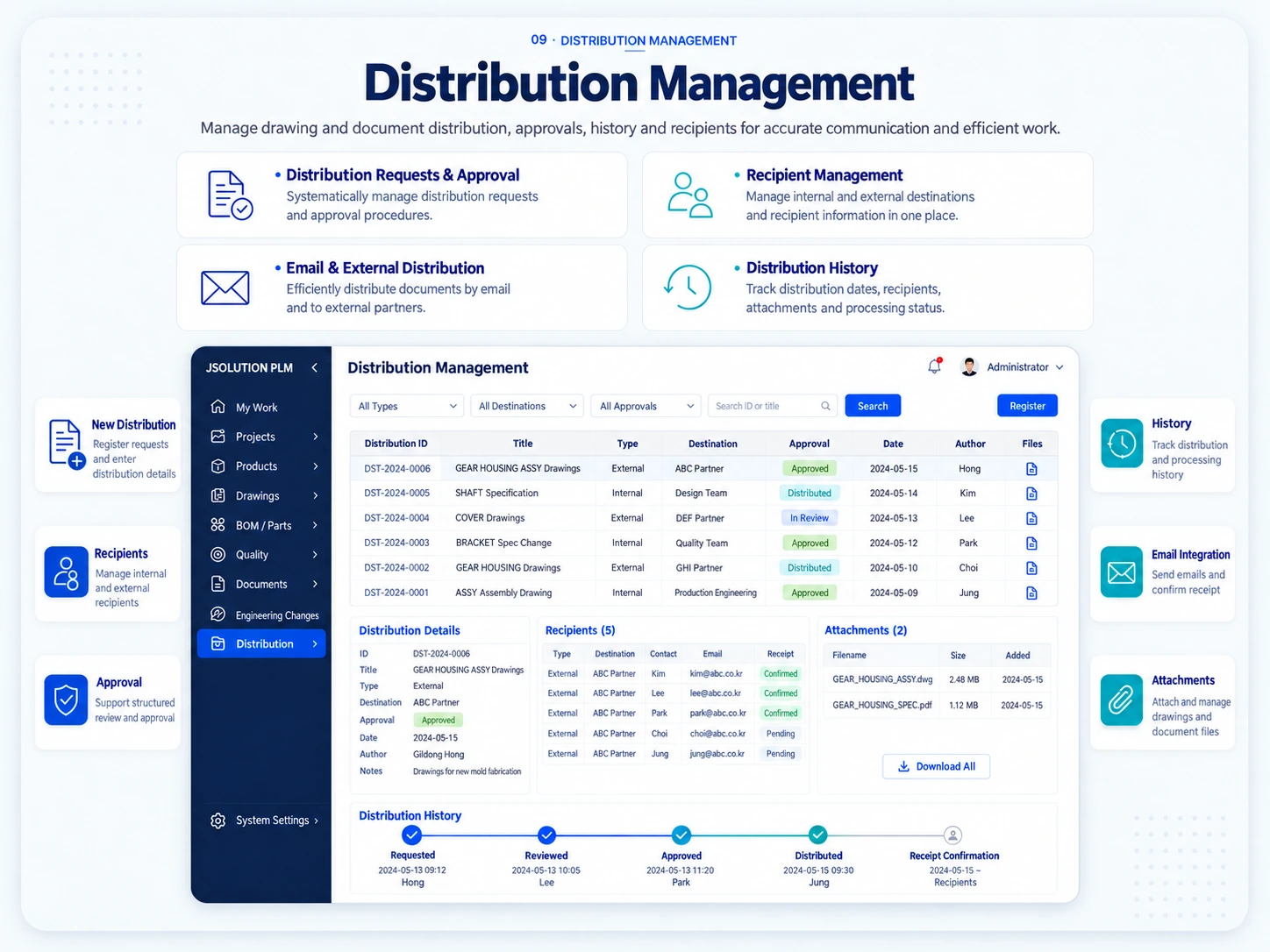Screen dimensions: 1270x952
Task: Click the Receipt Confirmation step marker
Action: click(x=952, y=835)
